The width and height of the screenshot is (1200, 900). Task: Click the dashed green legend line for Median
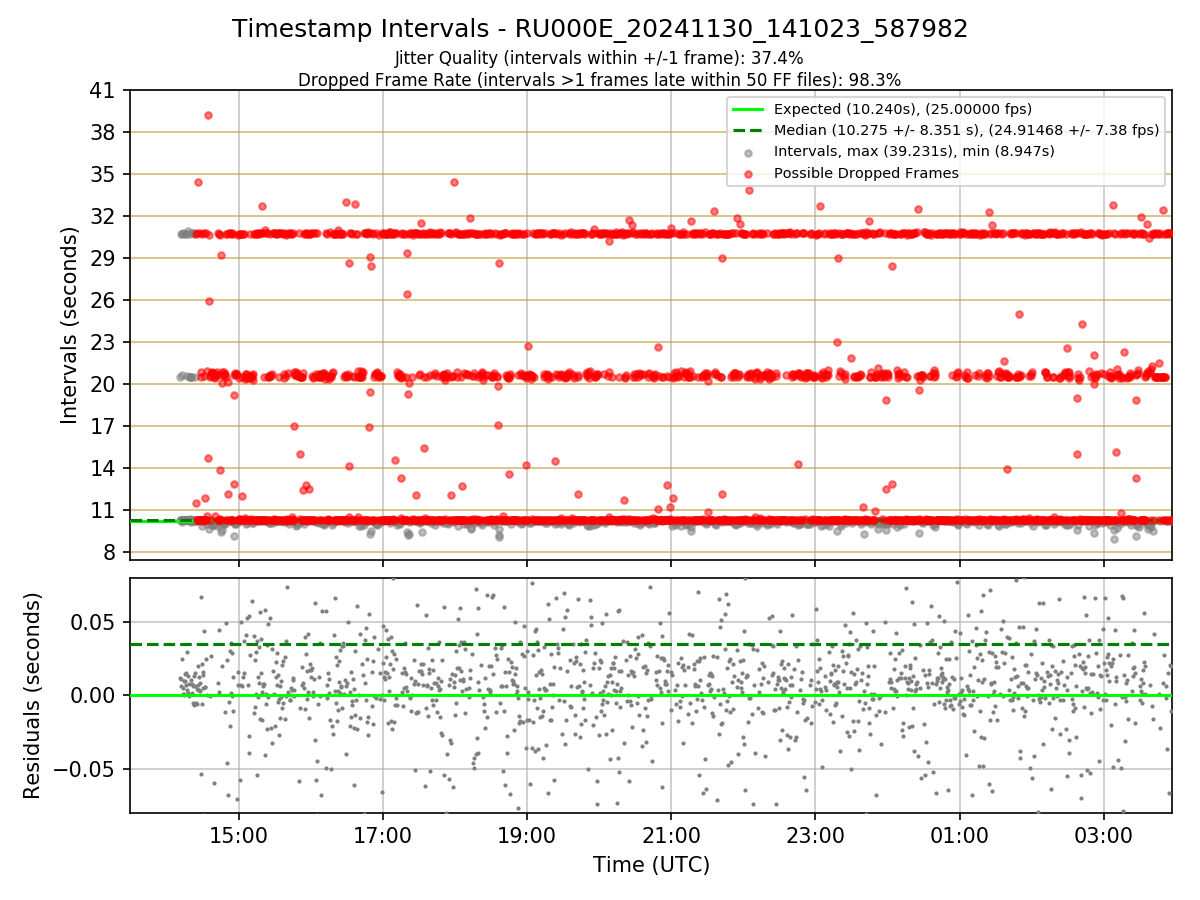(749, 130)
